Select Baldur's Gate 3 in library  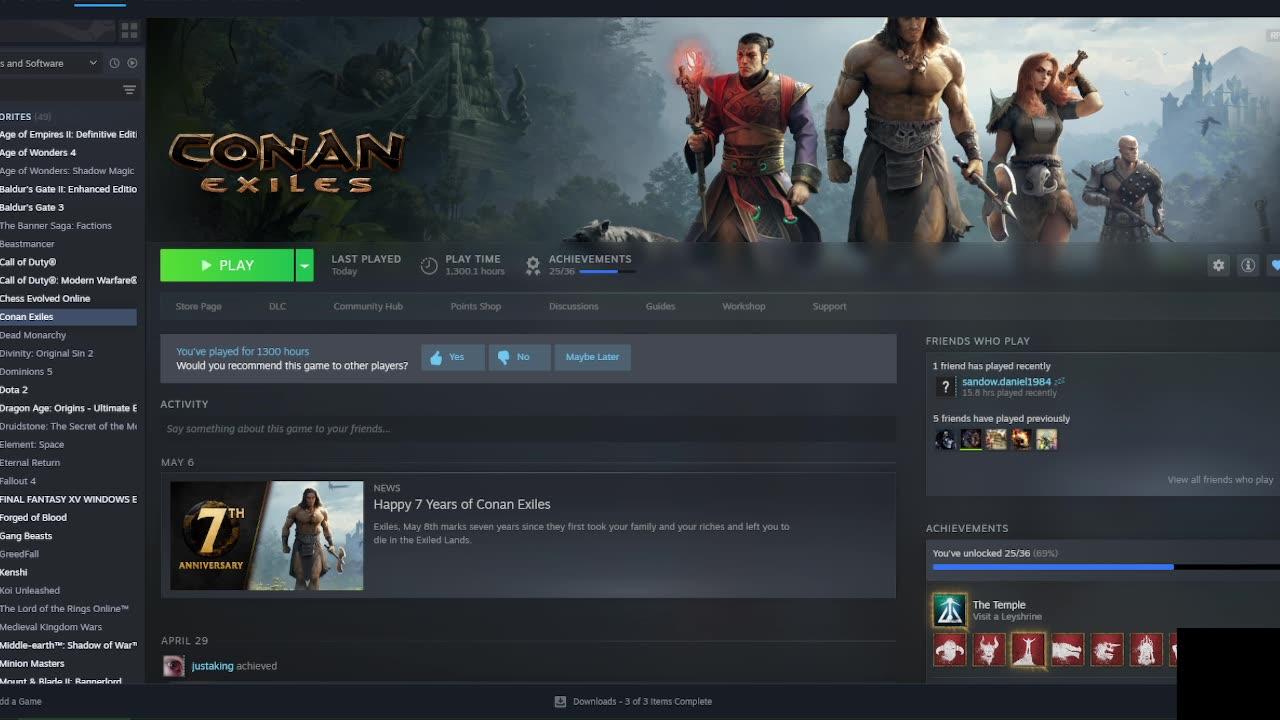(32, 208)
